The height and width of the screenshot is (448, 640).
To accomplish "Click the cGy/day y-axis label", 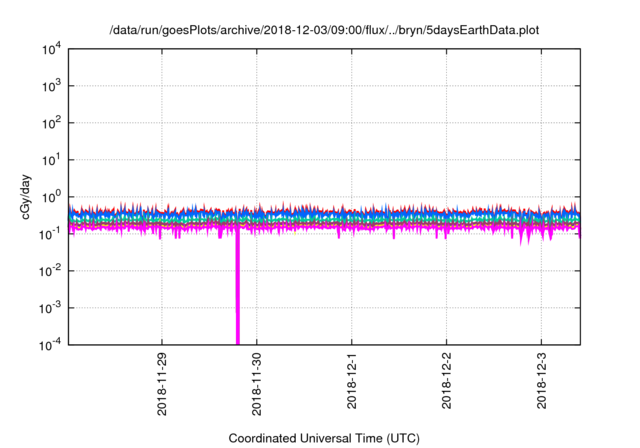I will click(x=26, y=197).
